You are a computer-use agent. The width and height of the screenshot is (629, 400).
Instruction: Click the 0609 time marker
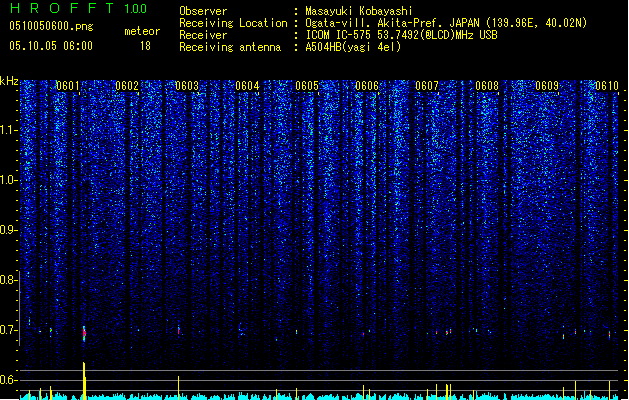pos(547,86)
